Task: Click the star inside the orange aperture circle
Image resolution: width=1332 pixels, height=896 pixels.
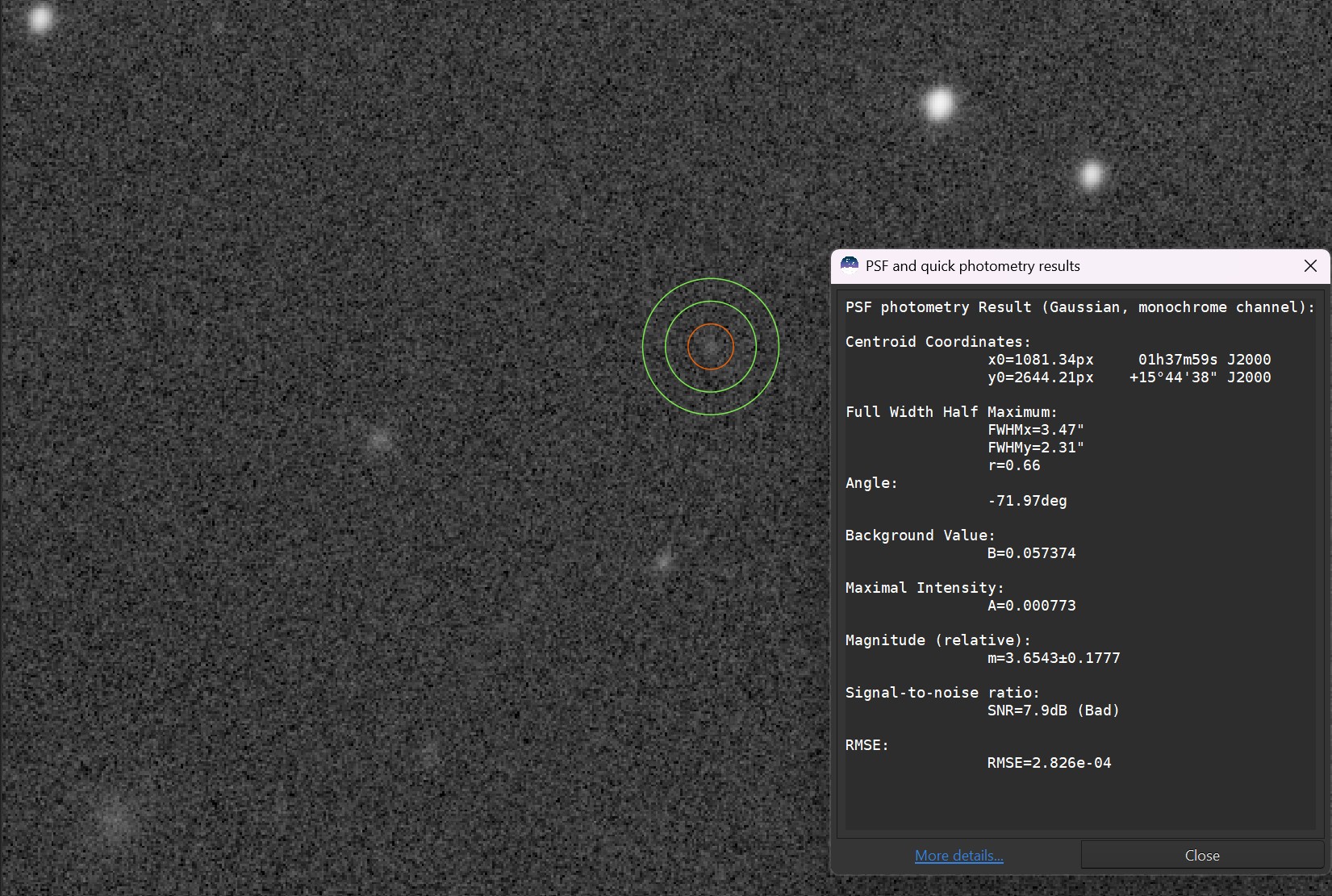Action: click(x=710, y=347)
